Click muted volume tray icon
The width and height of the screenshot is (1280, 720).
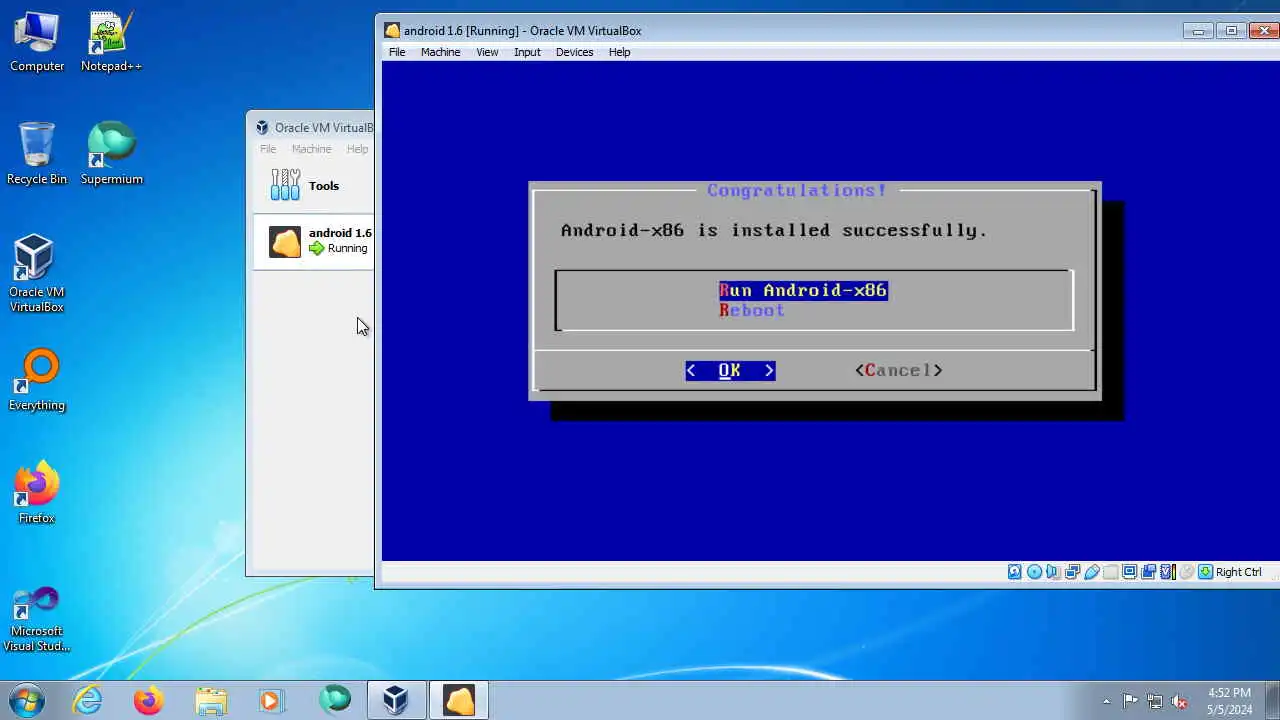click(1179, 701)
